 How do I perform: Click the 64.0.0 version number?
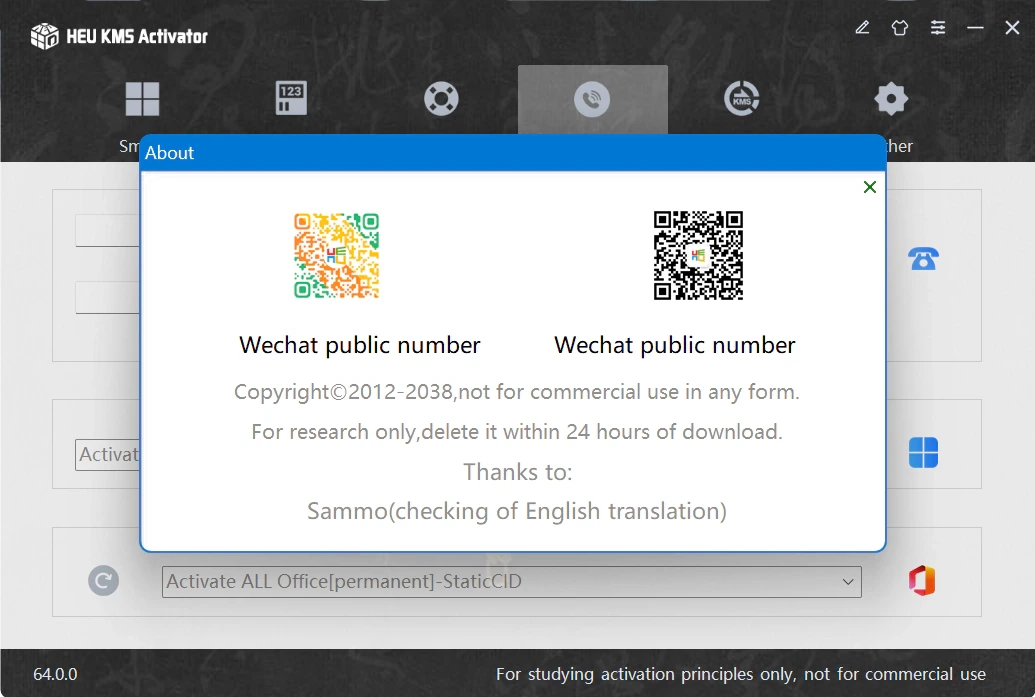click(x=55, y=674)
